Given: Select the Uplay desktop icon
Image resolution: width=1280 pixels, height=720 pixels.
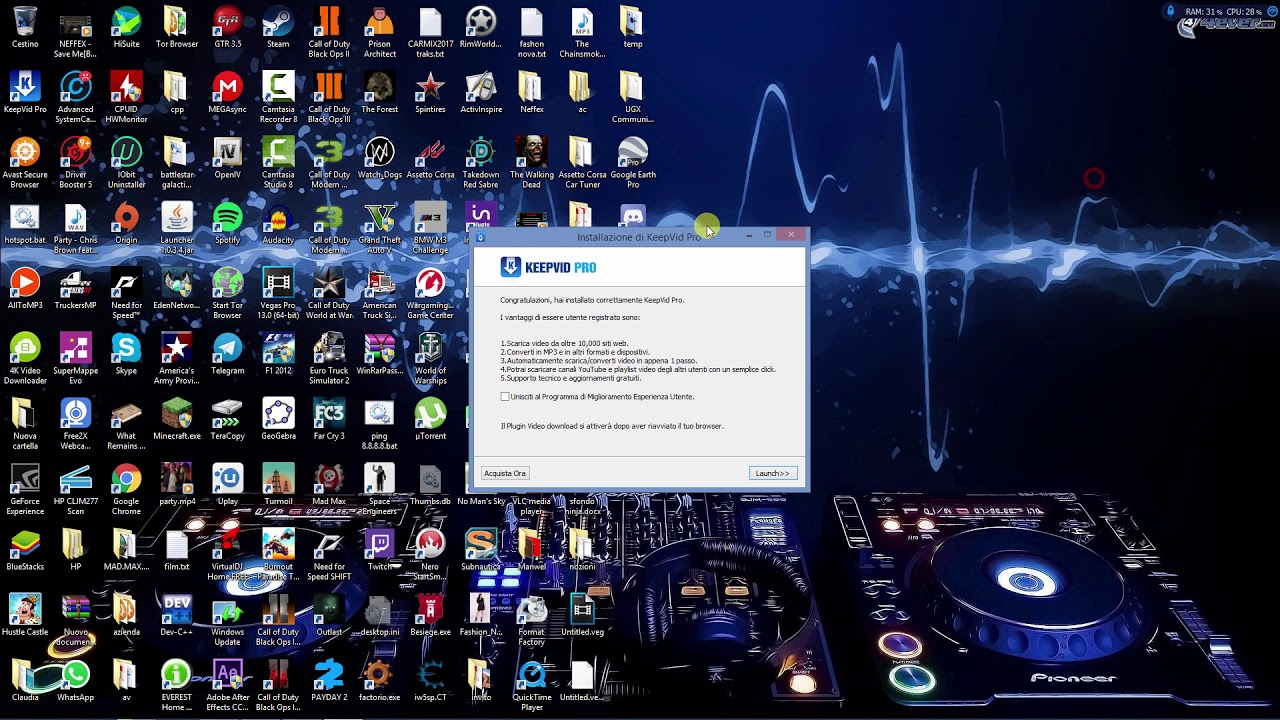Looking at the screenshot, I should click(227, 480).
